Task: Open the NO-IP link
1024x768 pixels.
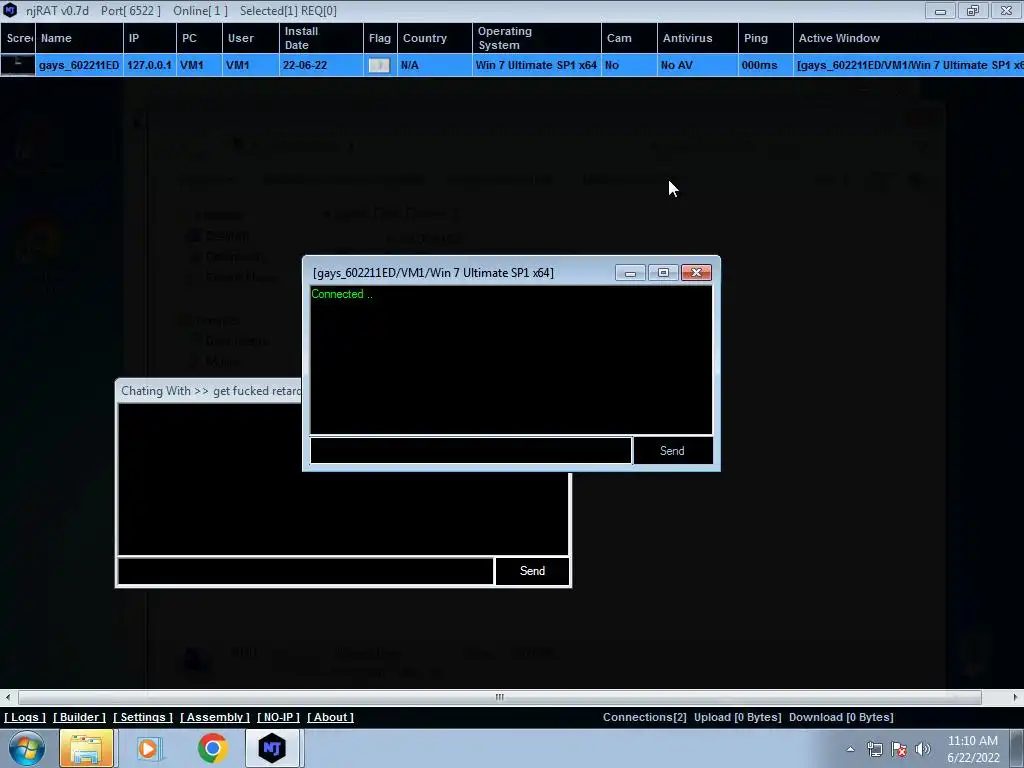Action: point(278,717)
